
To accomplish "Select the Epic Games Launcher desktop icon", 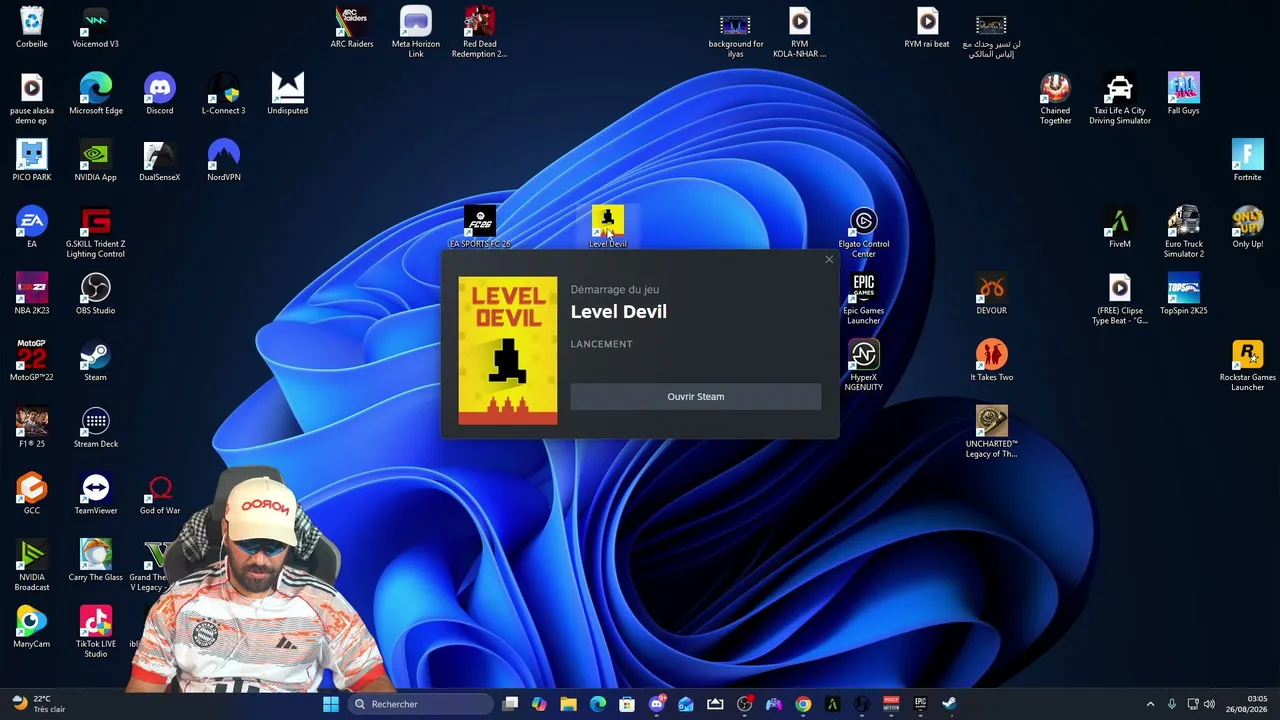I will (864, 299).
